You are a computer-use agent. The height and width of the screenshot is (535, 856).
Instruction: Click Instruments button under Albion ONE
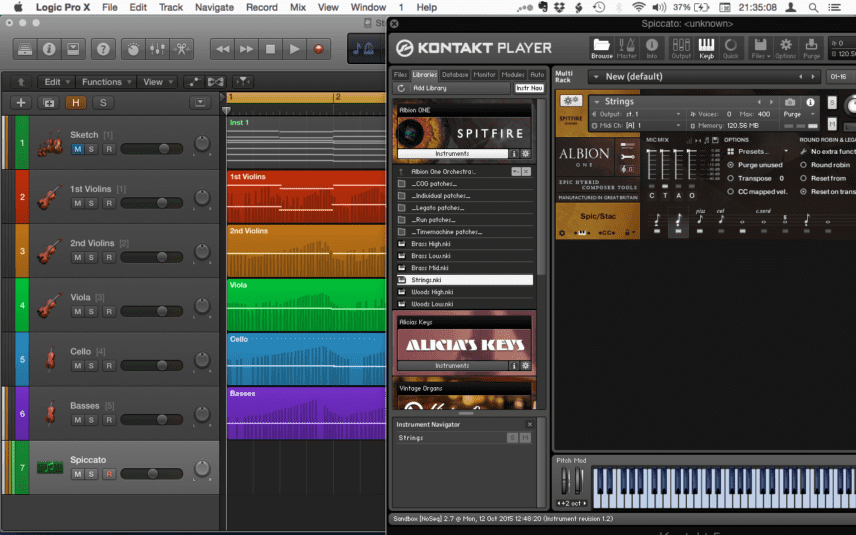pos(452,154)
